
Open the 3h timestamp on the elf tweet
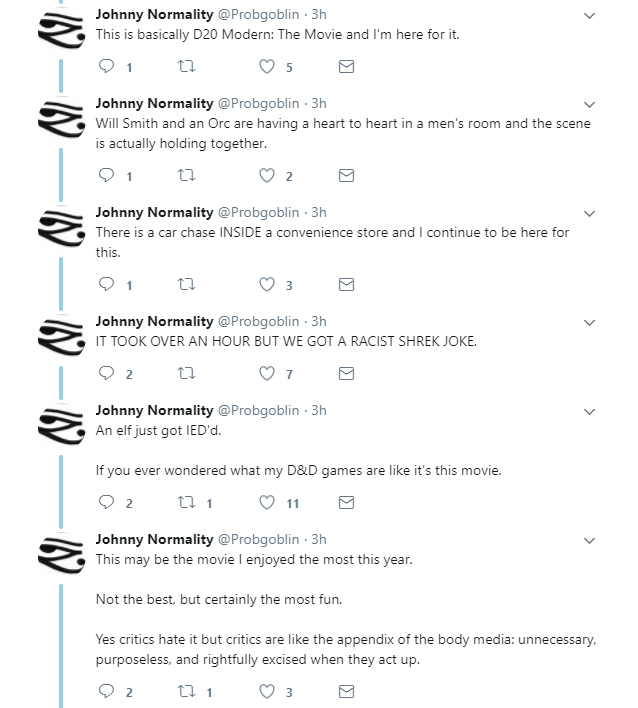click(319, 410)
